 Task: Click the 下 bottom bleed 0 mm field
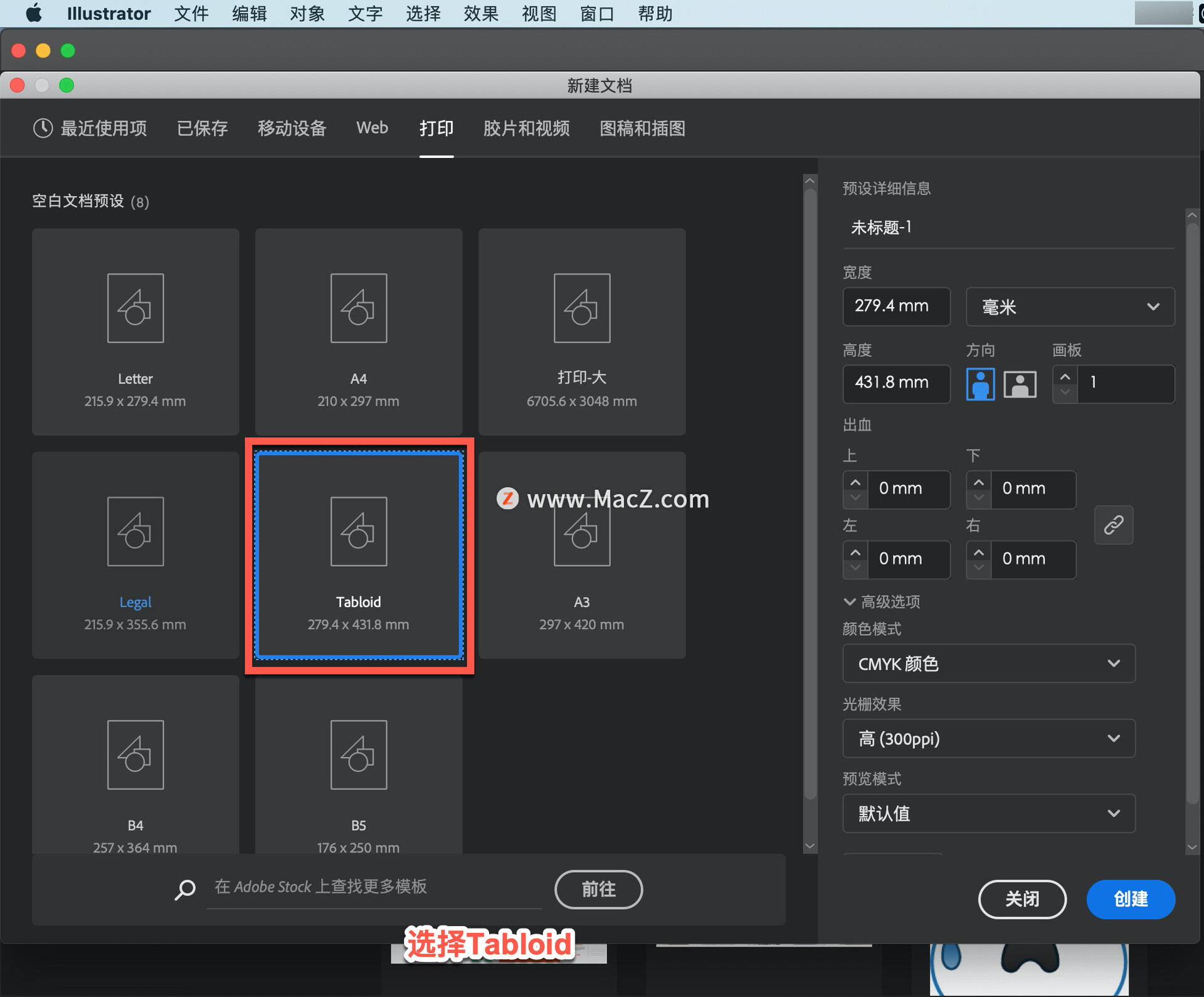[x=1033, y=489]
